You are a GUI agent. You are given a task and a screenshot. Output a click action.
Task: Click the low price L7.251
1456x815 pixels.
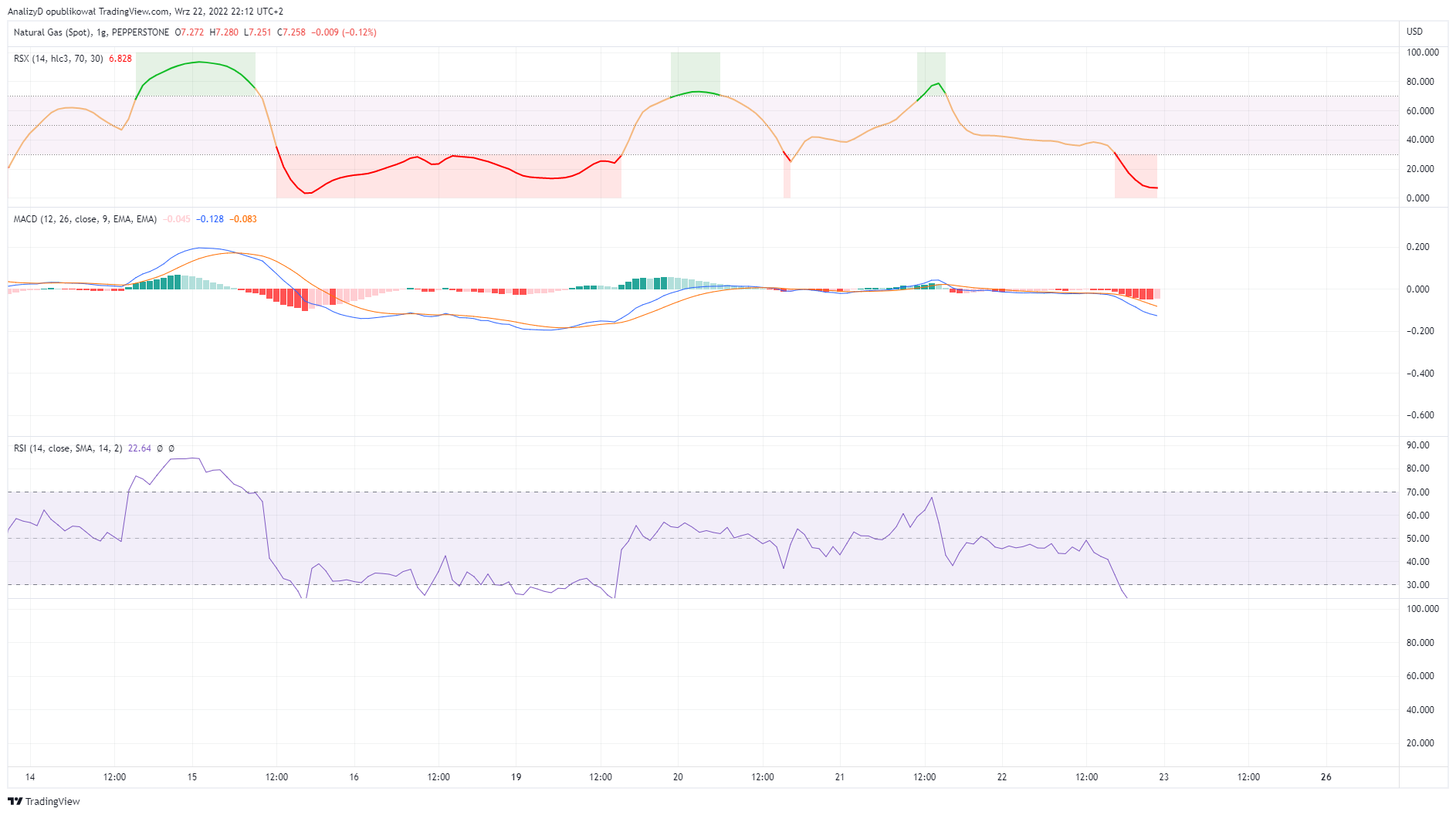tap(258, 32)
